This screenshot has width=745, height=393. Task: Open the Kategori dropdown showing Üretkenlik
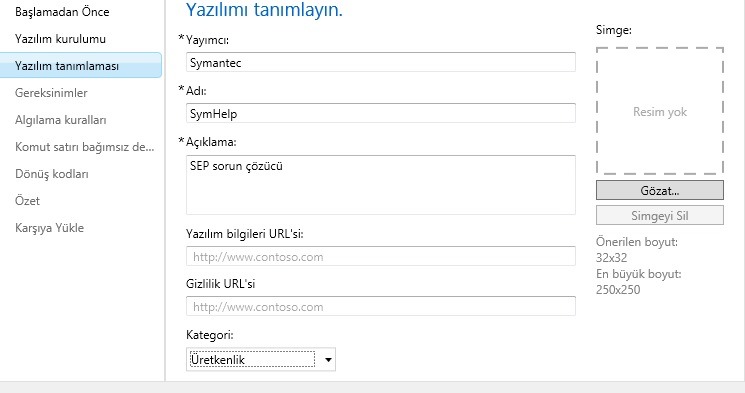click(261, 359)
